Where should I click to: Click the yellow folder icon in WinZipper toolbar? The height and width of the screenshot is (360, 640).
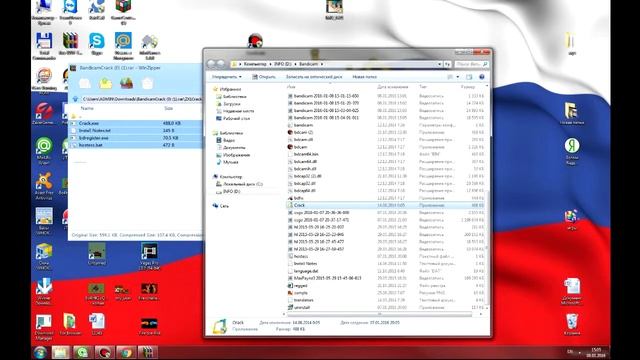click(x=106, y=83)
